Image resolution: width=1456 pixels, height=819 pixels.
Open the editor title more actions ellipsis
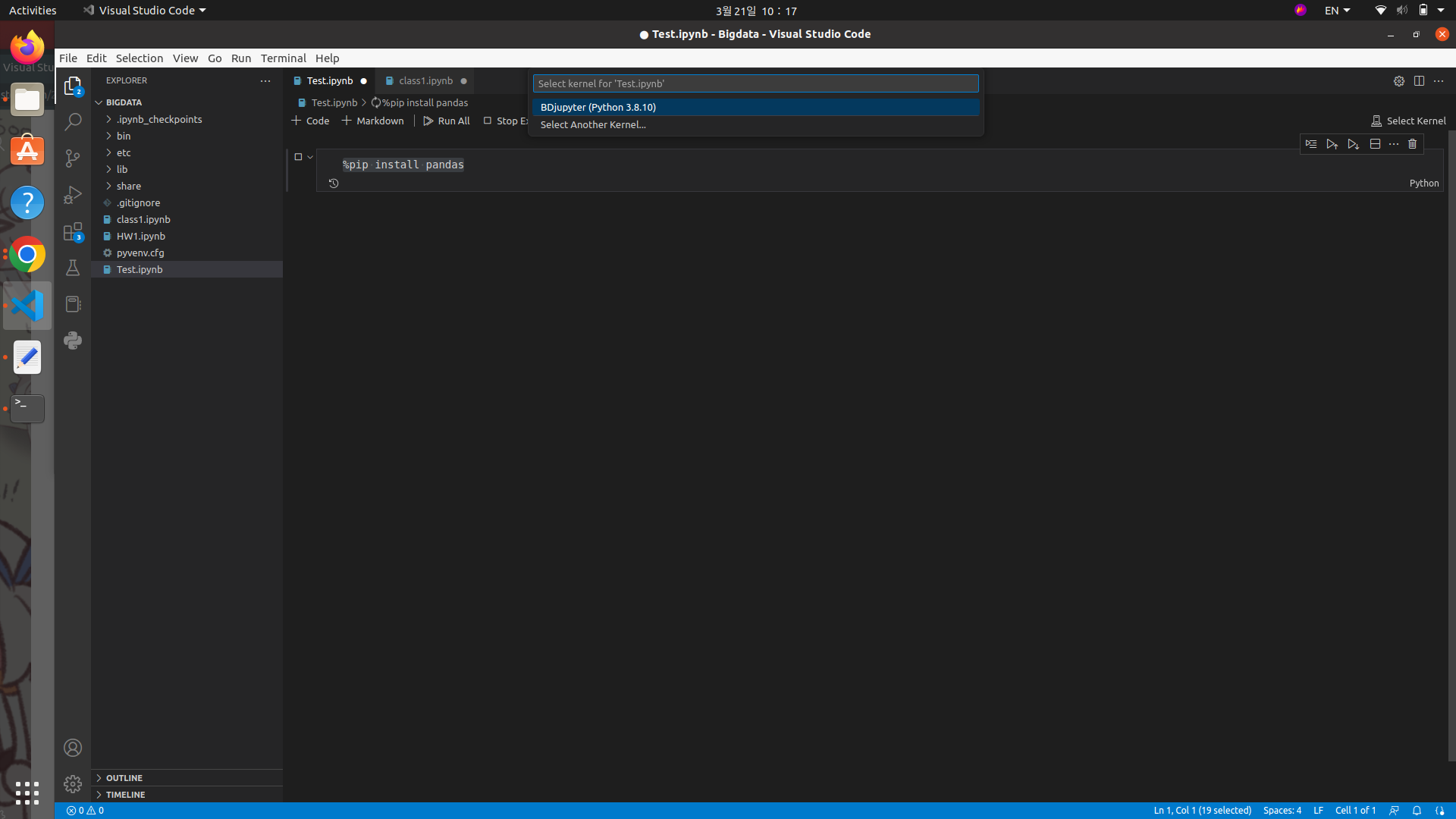pos(1439,81)
